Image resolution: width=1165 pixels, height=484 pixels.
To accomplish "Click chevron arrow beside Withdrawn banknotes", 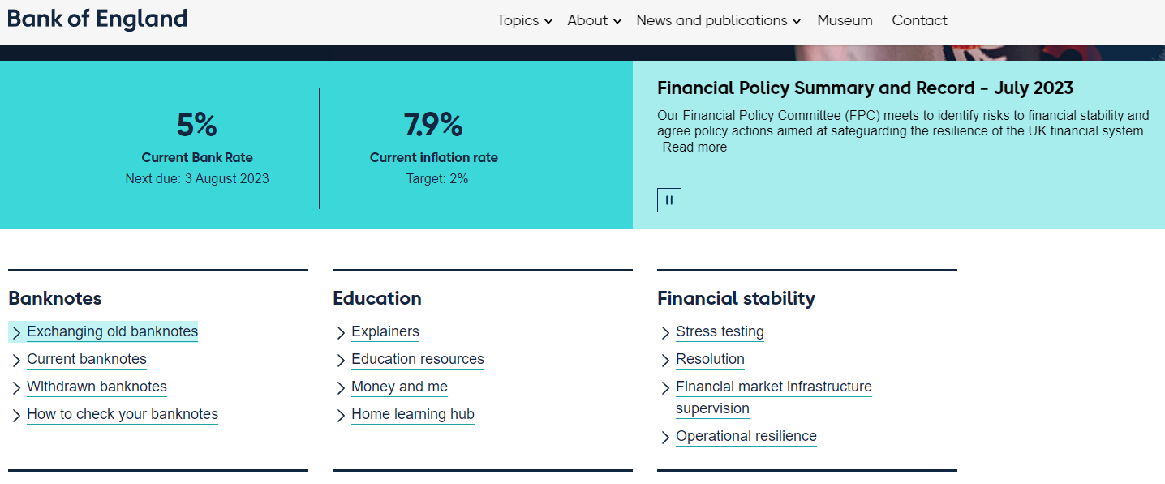I will pyautogui.click(x=16, y=388).
